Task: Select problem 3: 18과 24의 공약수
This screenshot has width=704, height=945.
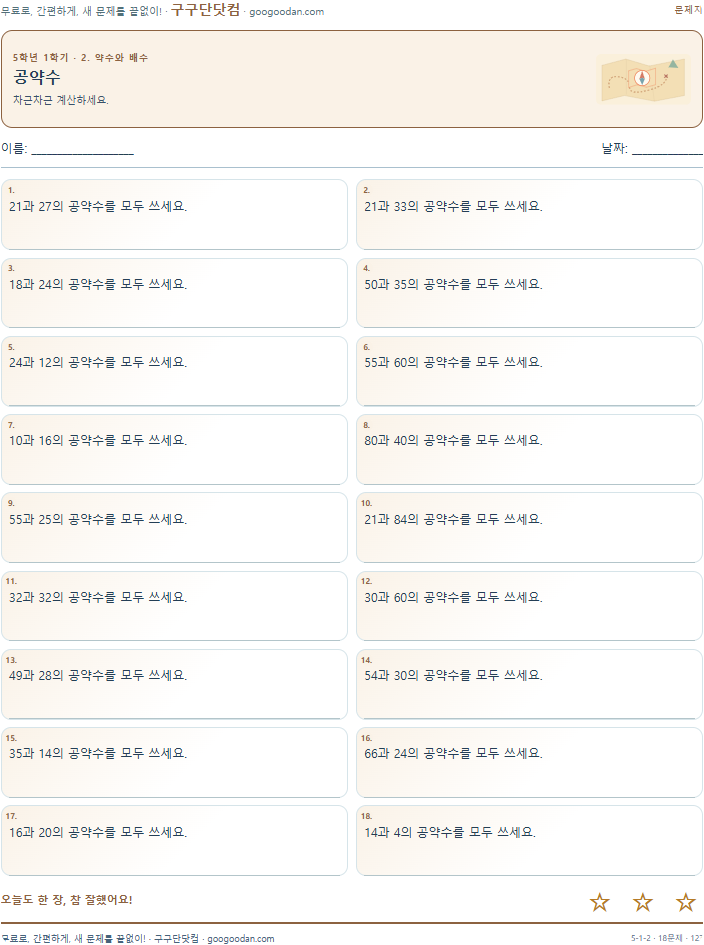Action: pos(174,293)
